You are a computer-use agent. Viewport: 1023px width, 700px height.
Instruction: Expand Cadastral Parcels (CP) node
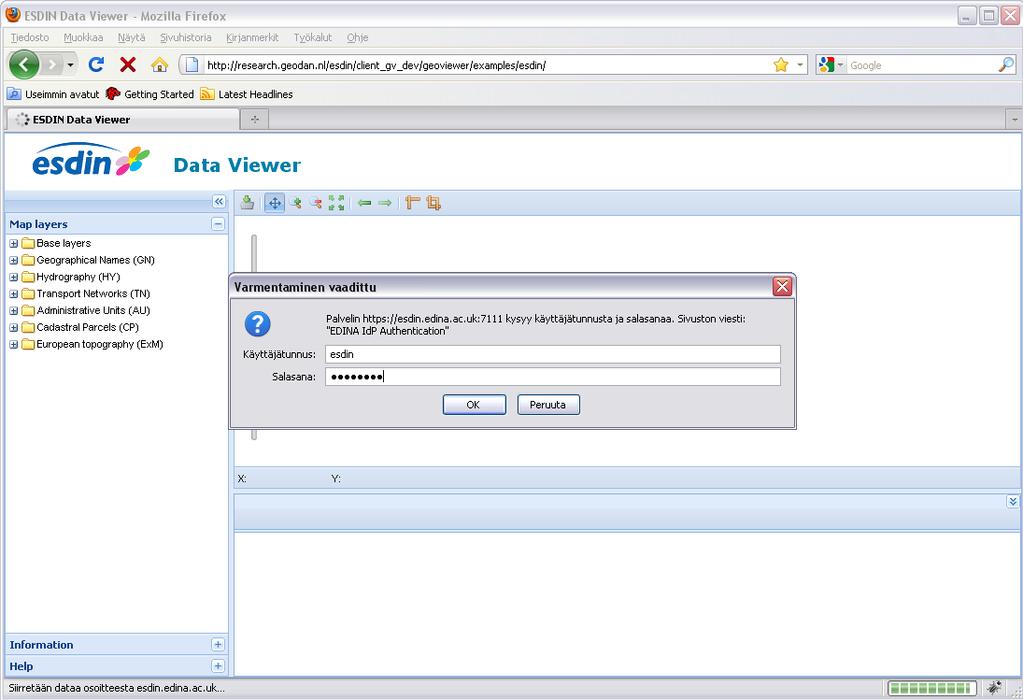click(x=14, y=327)
